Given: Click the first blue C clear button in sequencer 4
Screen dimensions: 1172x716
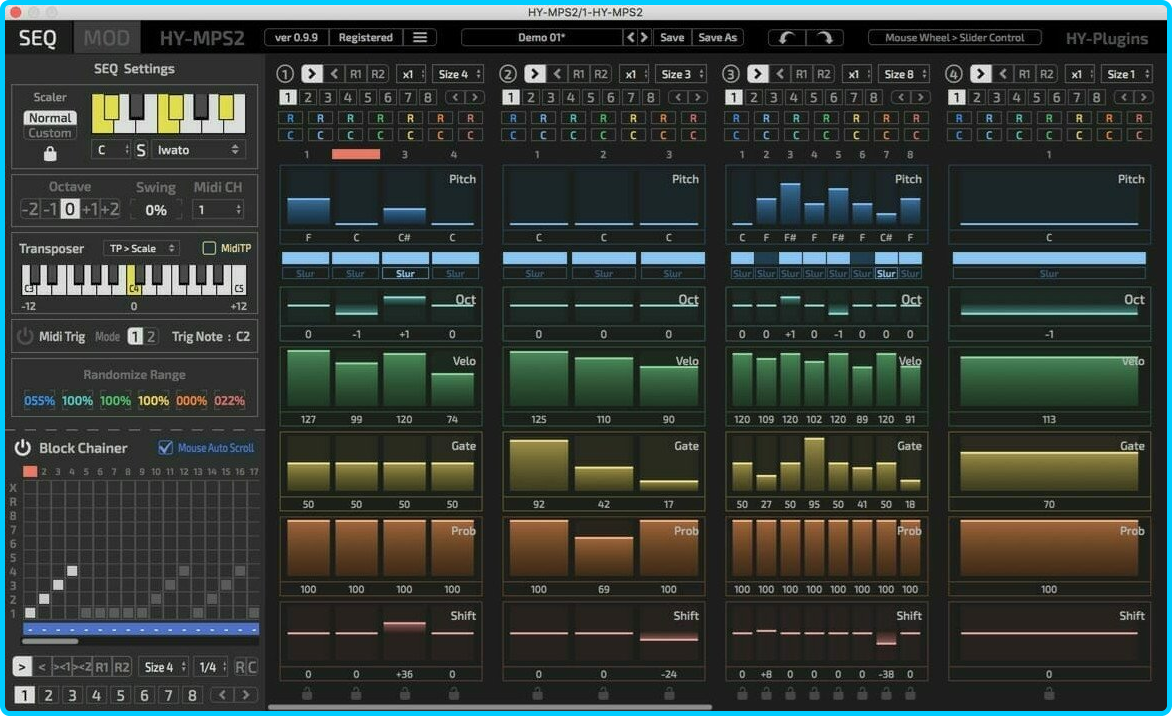Looking at the screenshot, I should (959, 135).
